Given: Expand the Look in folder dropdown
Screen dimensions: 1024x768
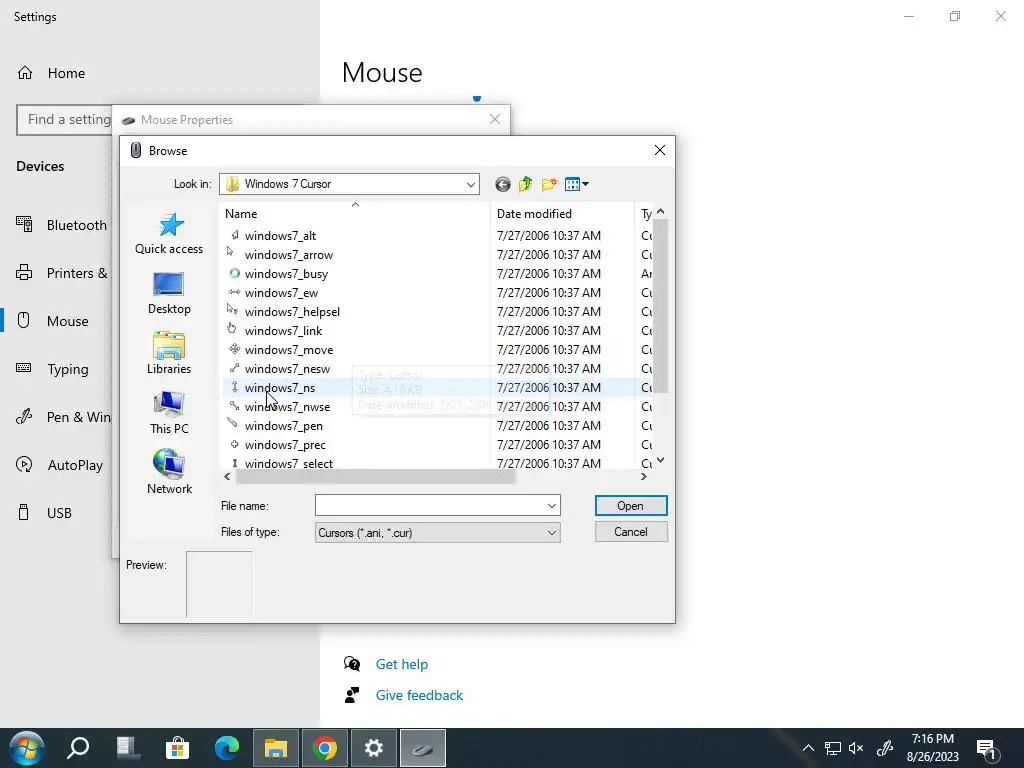Looking at the screenshot, I should pos(470,184).
